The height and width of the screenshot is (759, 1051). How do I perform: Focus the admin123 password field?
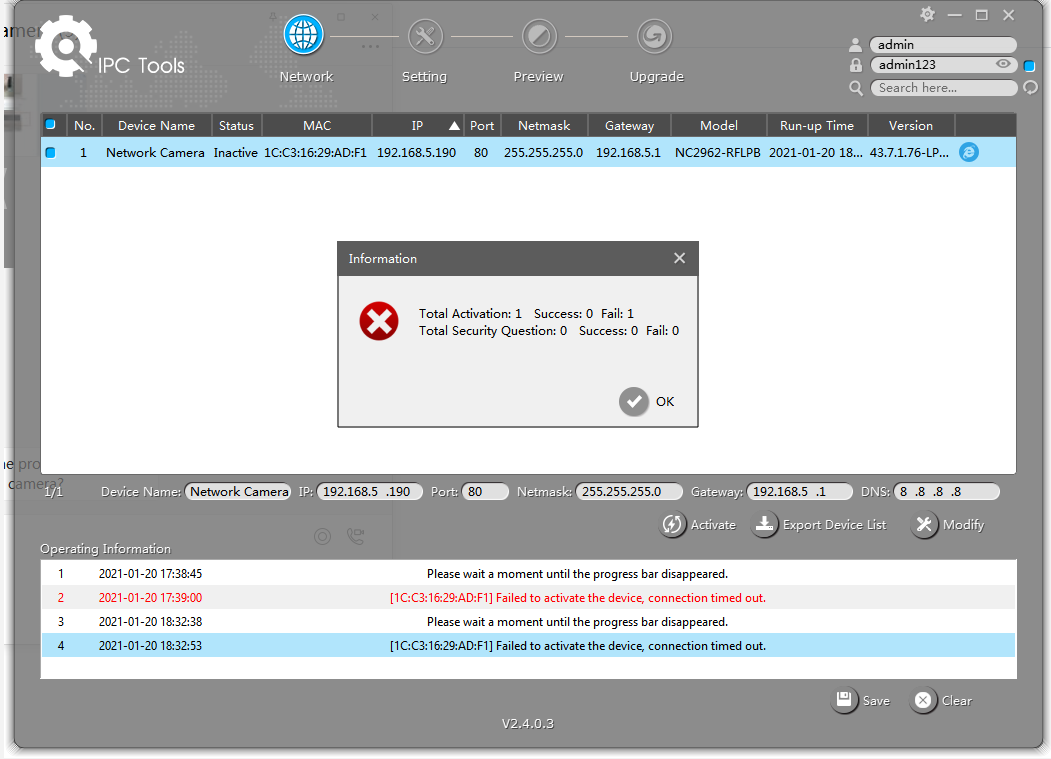pyautogui.click(x=943, y=65)
